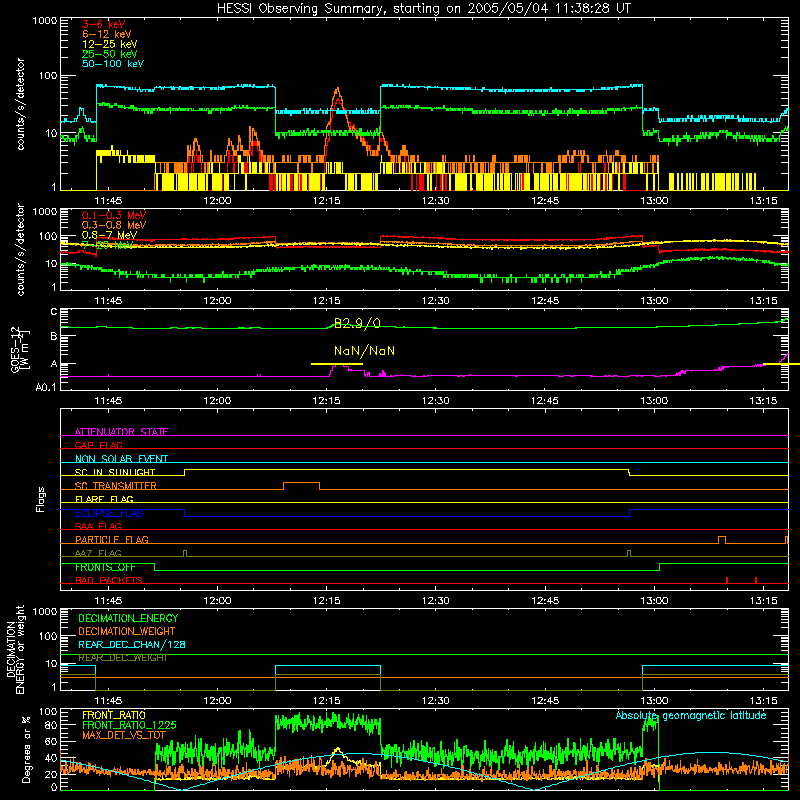Click the 12:30 tick label under the Flags panel
This screenshot has height=800, width=800.
tap(436, 601)
